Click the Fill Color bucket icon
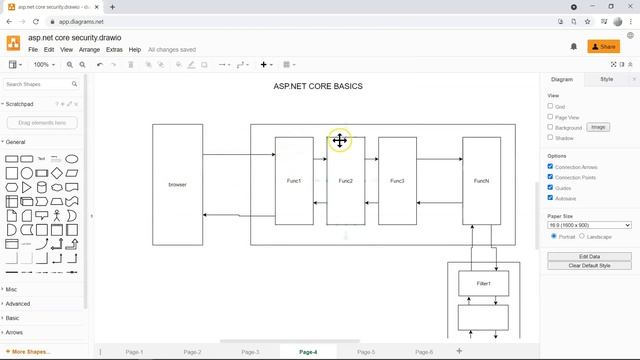Viewport: 640px width, 360px height. [x=178, y=64]
